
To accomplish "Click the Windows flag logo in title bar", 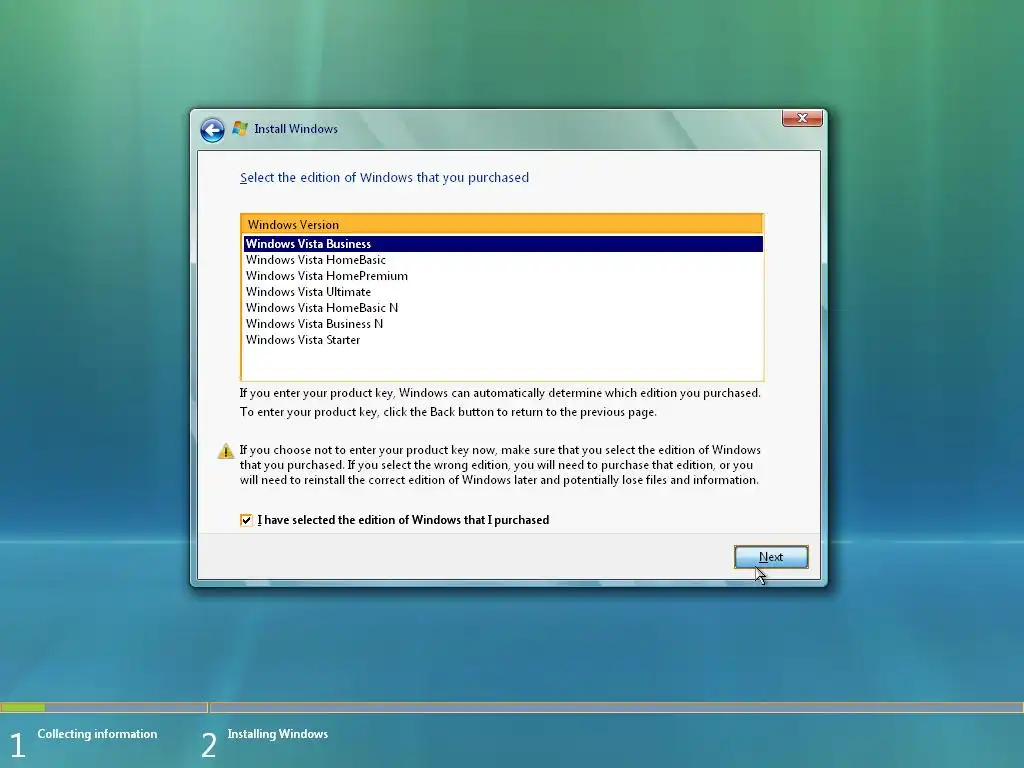I will click(240, 129).
